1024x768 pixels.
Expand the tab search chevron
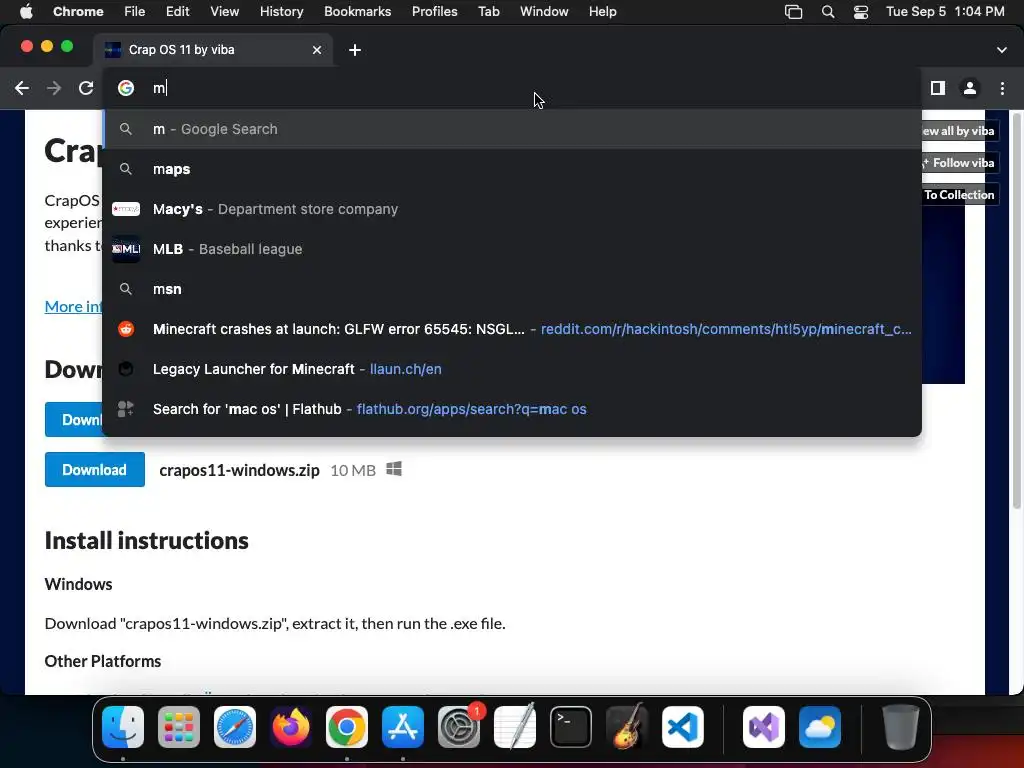pyautogui.click(x=1002, y=50)
